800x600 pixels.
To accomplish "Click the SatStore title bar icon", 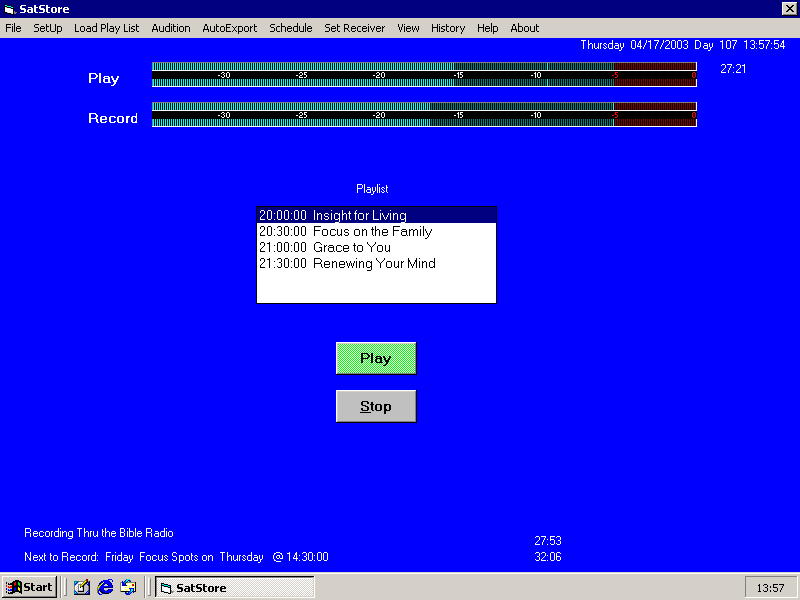I will click(x=10, y=9).
